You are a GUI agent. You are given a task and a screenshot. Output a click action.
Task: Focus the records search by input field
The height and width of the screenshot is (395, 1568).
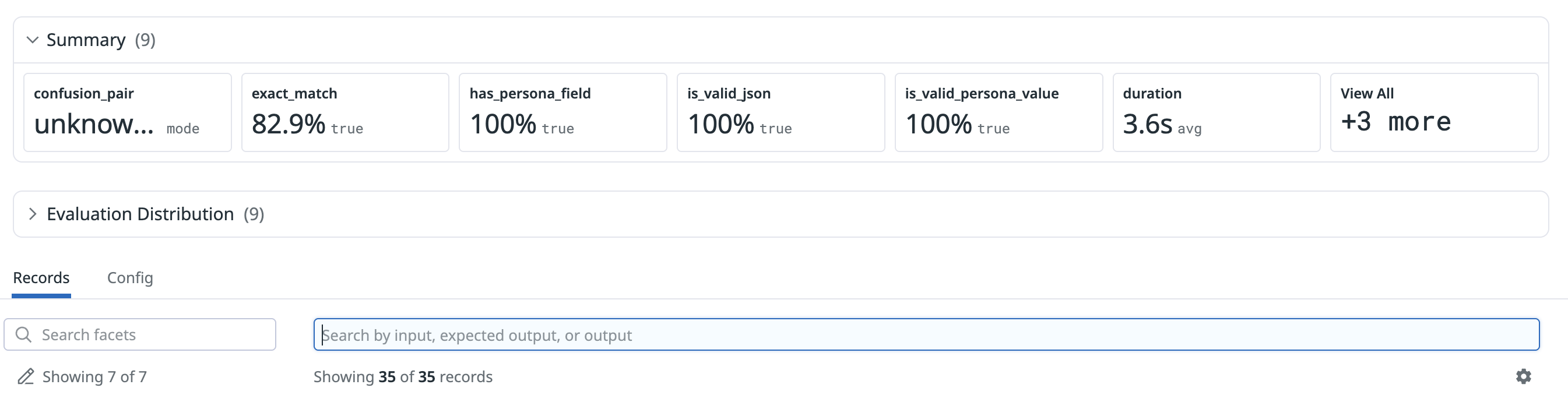click(925, 335)
